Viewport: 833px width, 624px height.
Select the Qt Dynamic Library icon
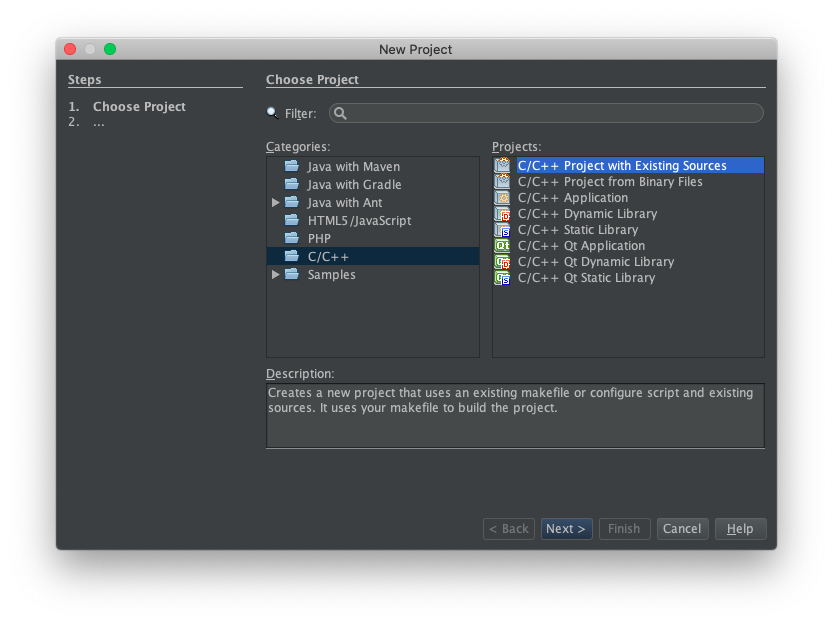point(502,262)
